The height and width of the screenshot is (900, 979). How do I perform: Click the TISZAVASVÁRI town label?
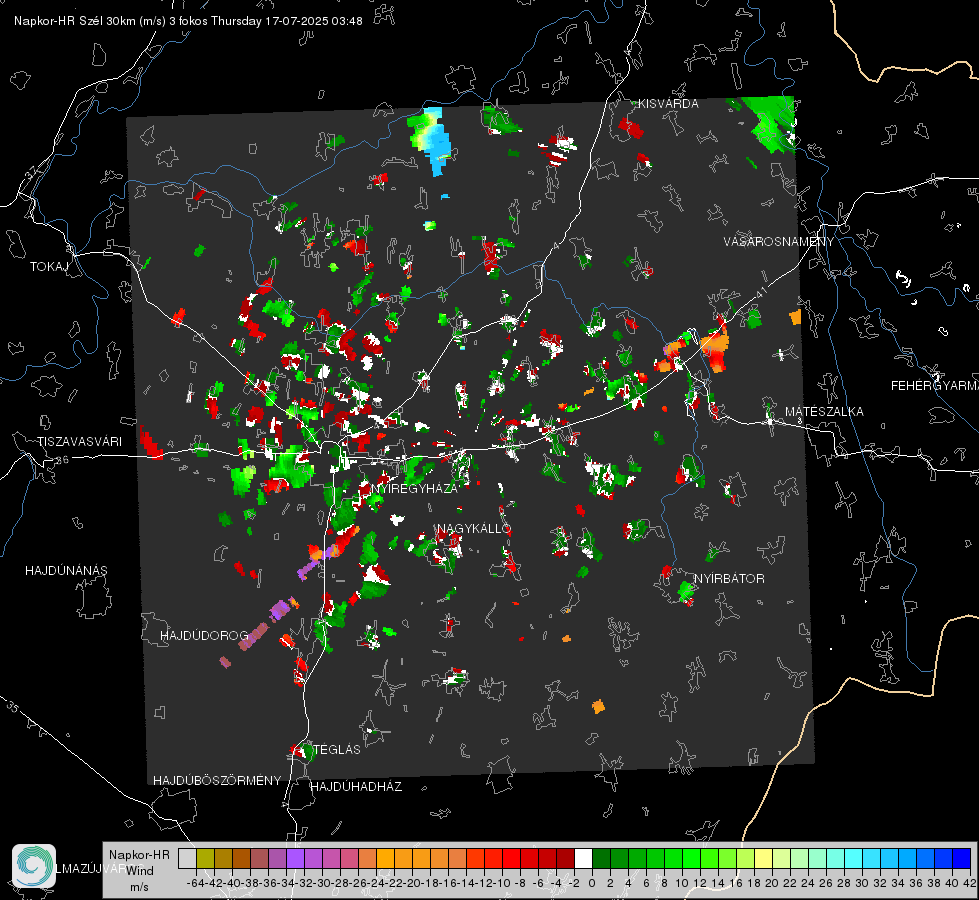point(79,442)
